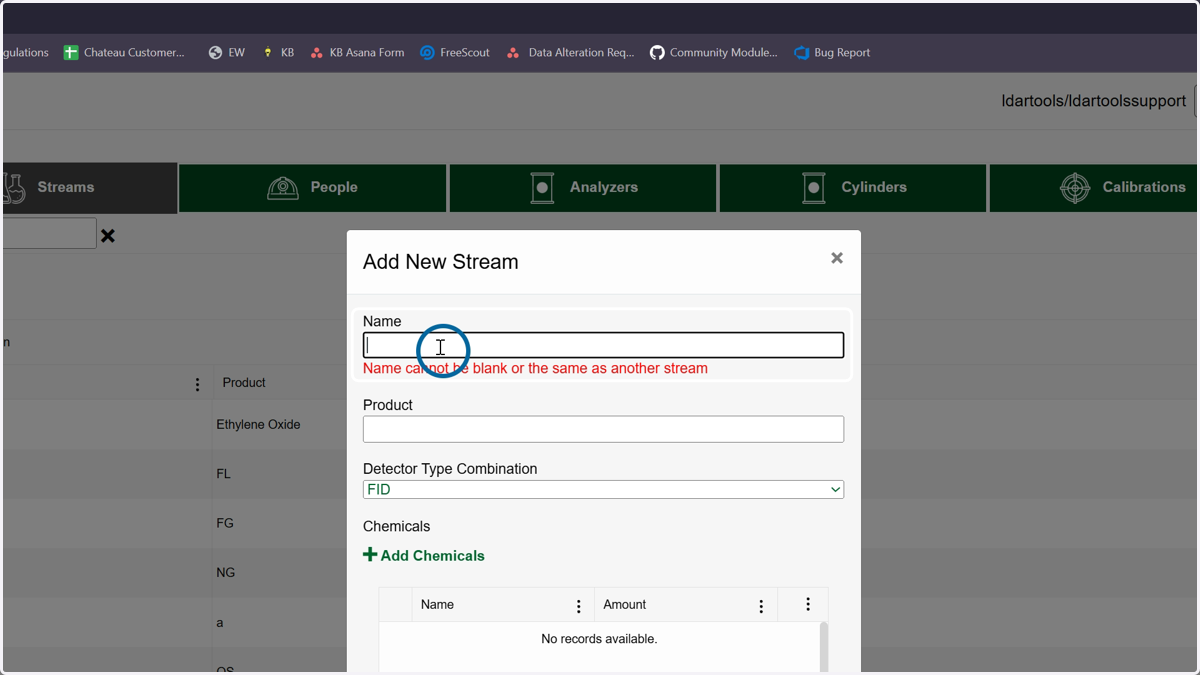Open column menu left of Product header
This screenshot has width=1200, height=675.
pyautogui.click(x=197, y=384)
